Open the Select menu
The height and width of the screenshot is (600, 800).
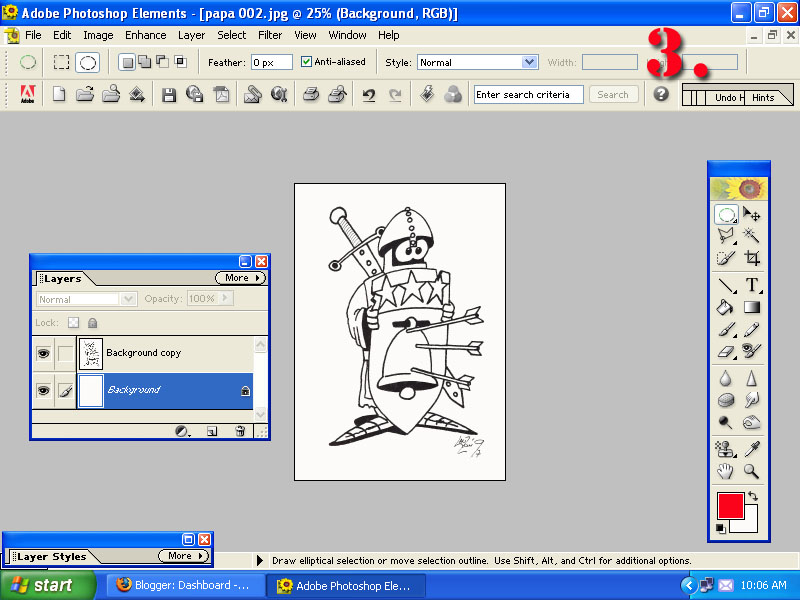(232, 35)
